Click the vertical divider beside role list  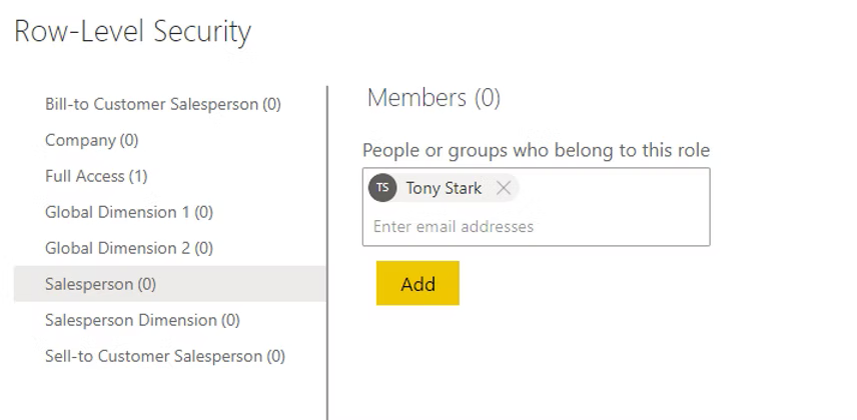coord(327,250)
